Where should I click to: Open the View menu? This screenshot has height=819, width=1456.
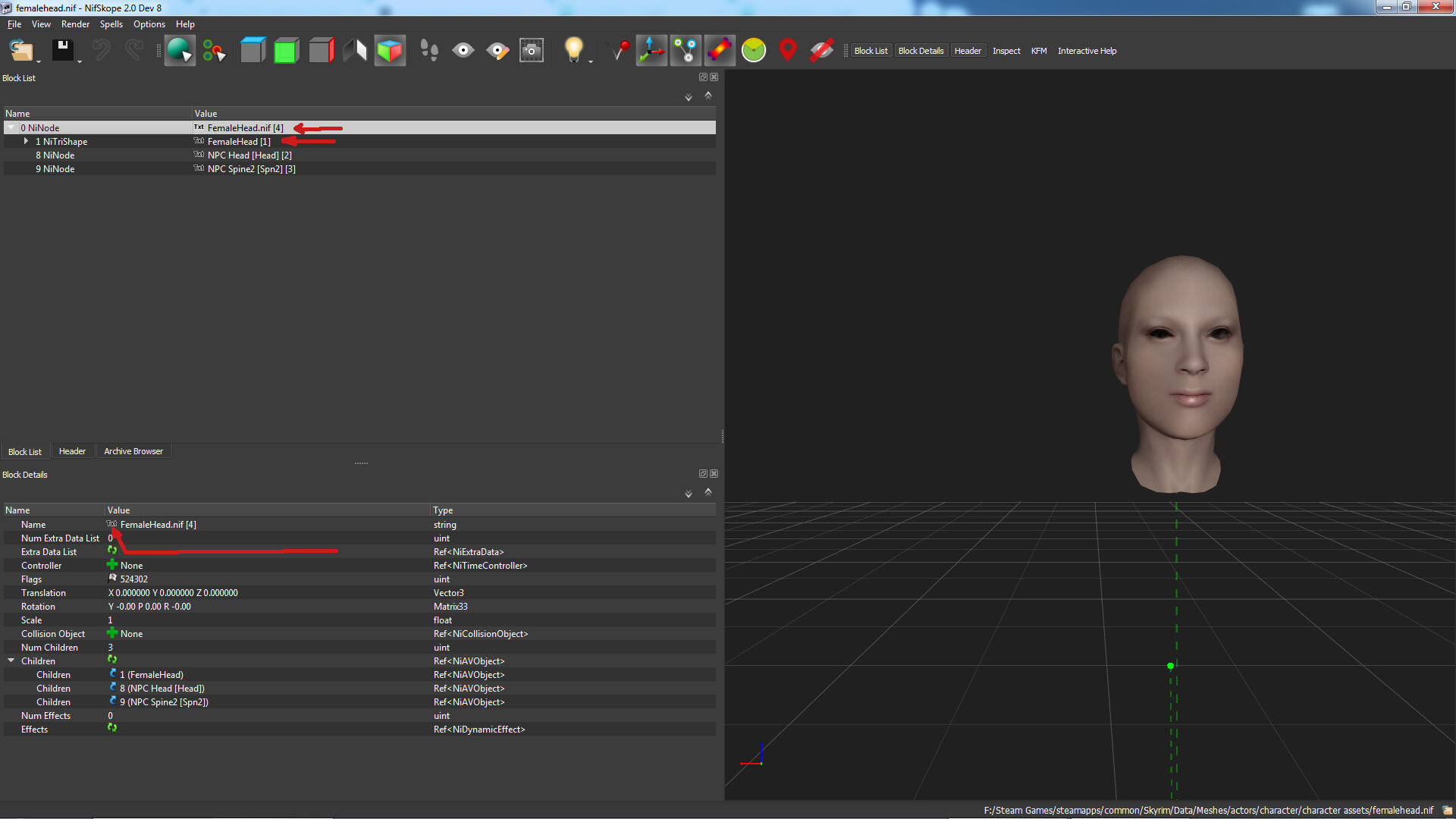(x=41, y=24)
